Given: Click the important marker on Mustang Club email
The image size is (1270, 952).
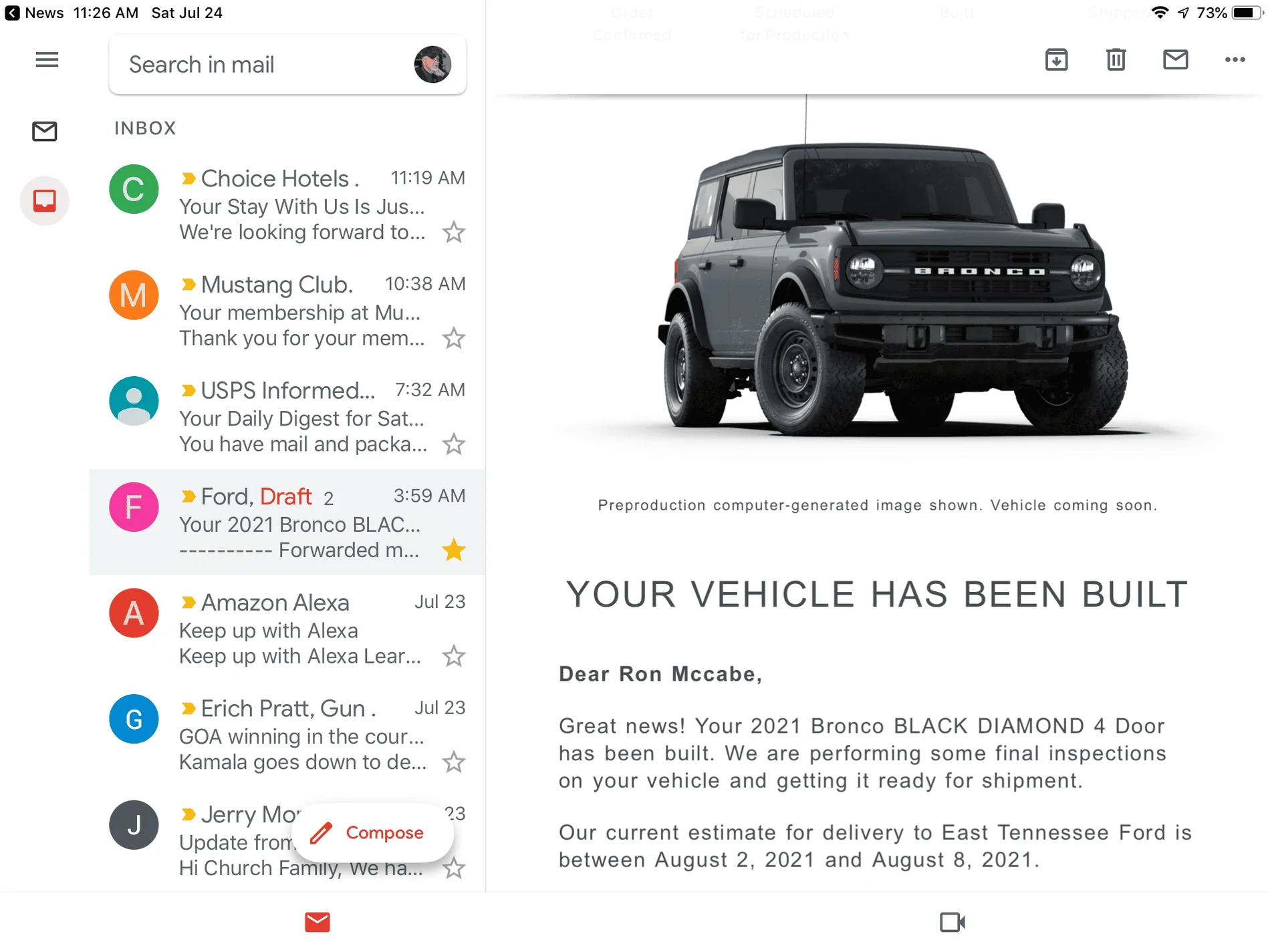Looking at the screenshot, I should click(x=188, y=285).
